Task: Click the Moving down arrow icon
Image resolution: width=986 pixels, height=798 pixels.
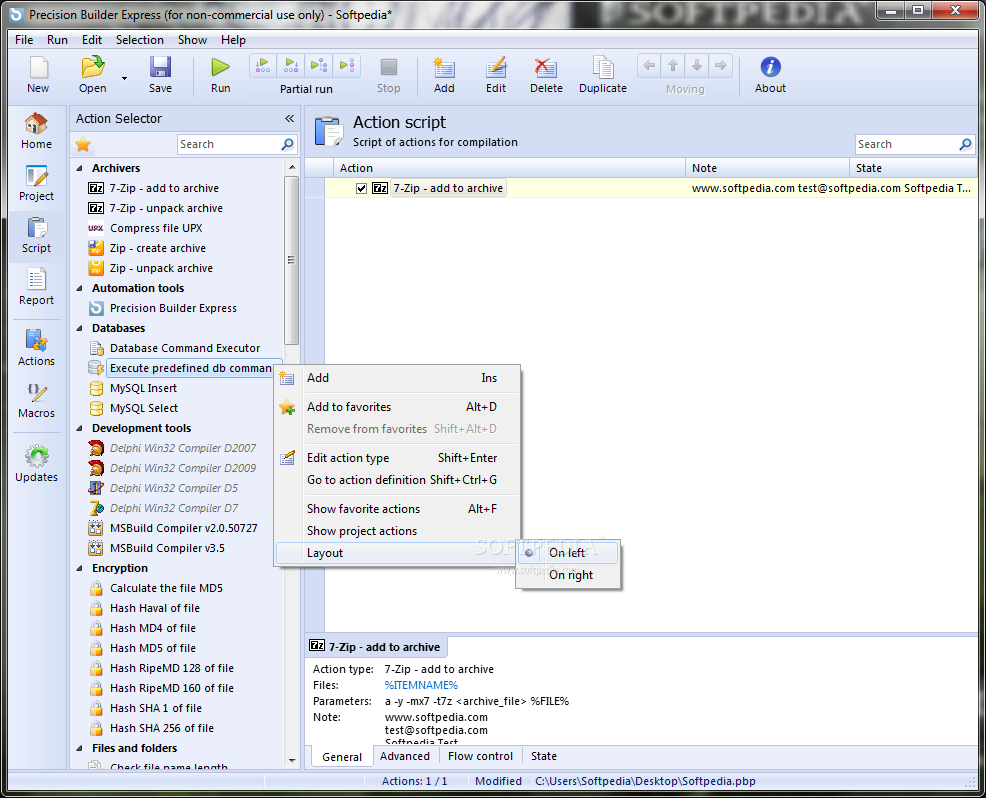Action: point(697,65)
